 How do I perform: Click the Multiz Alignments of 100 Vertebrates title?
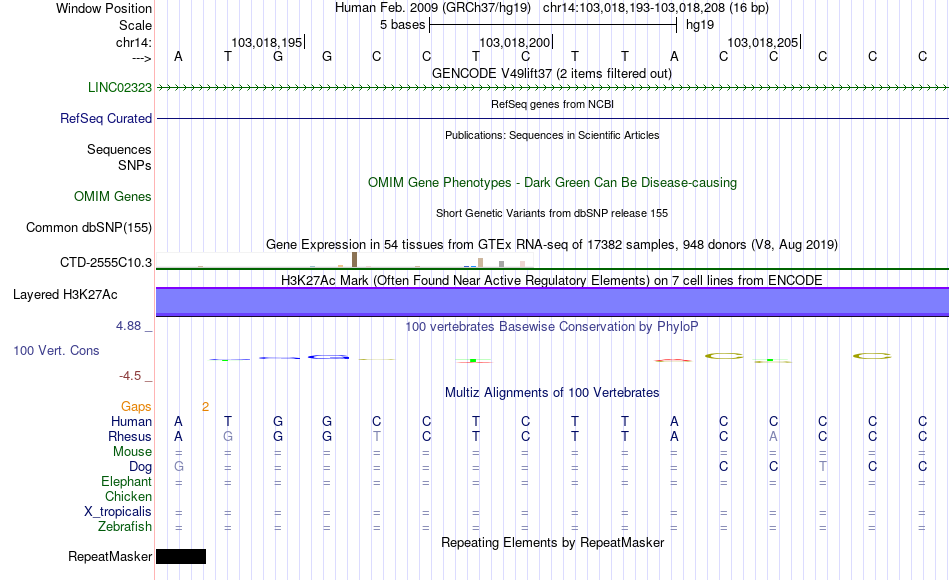click(x=552, y=393)
